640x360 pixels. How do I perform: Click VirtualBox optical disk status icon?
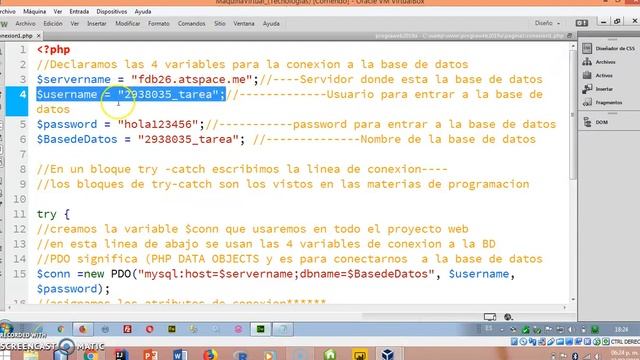coord(523,342)
